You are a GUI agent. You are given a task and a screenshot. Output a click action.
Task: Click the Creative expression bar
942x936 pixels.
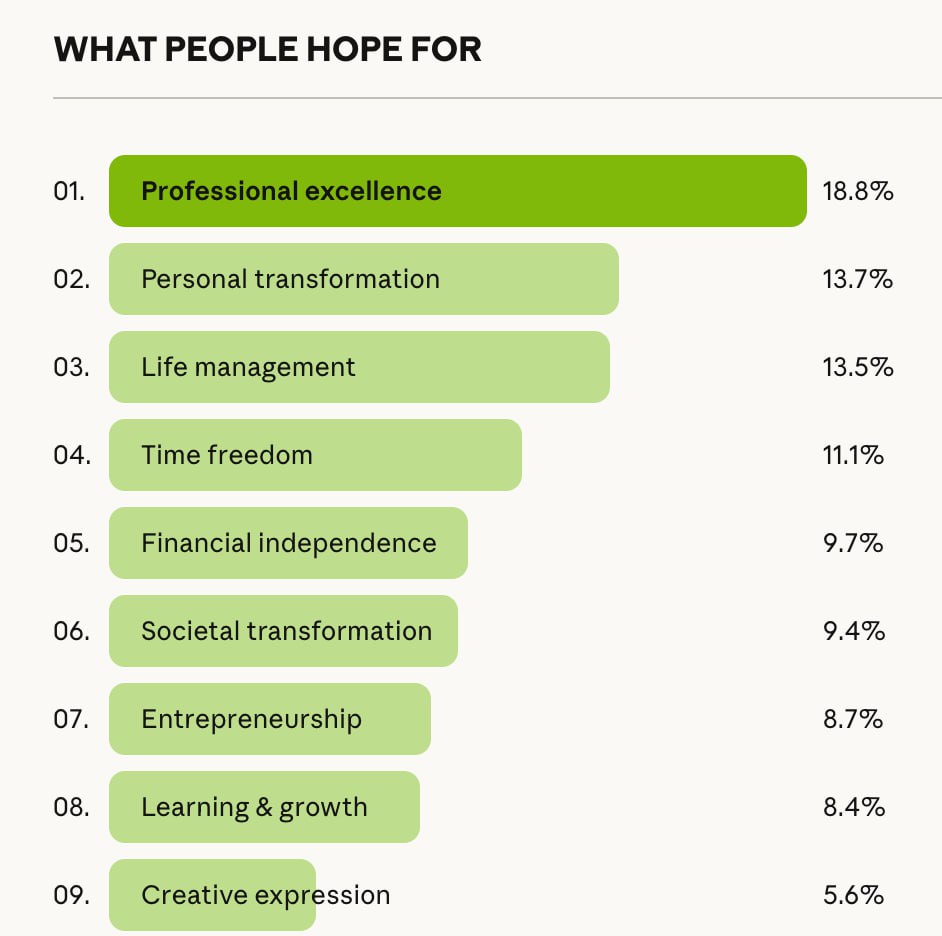pos(212,895)
